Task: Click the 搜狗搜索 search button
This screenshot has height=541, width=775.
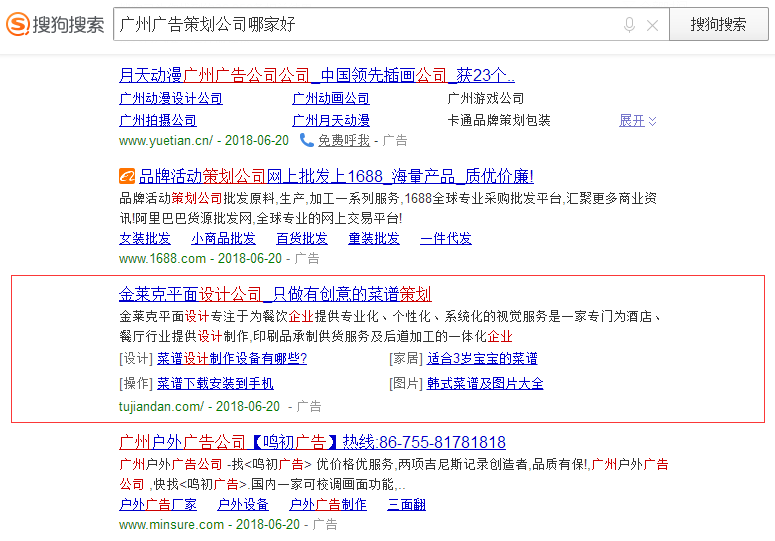Action: tap(719, 24)
